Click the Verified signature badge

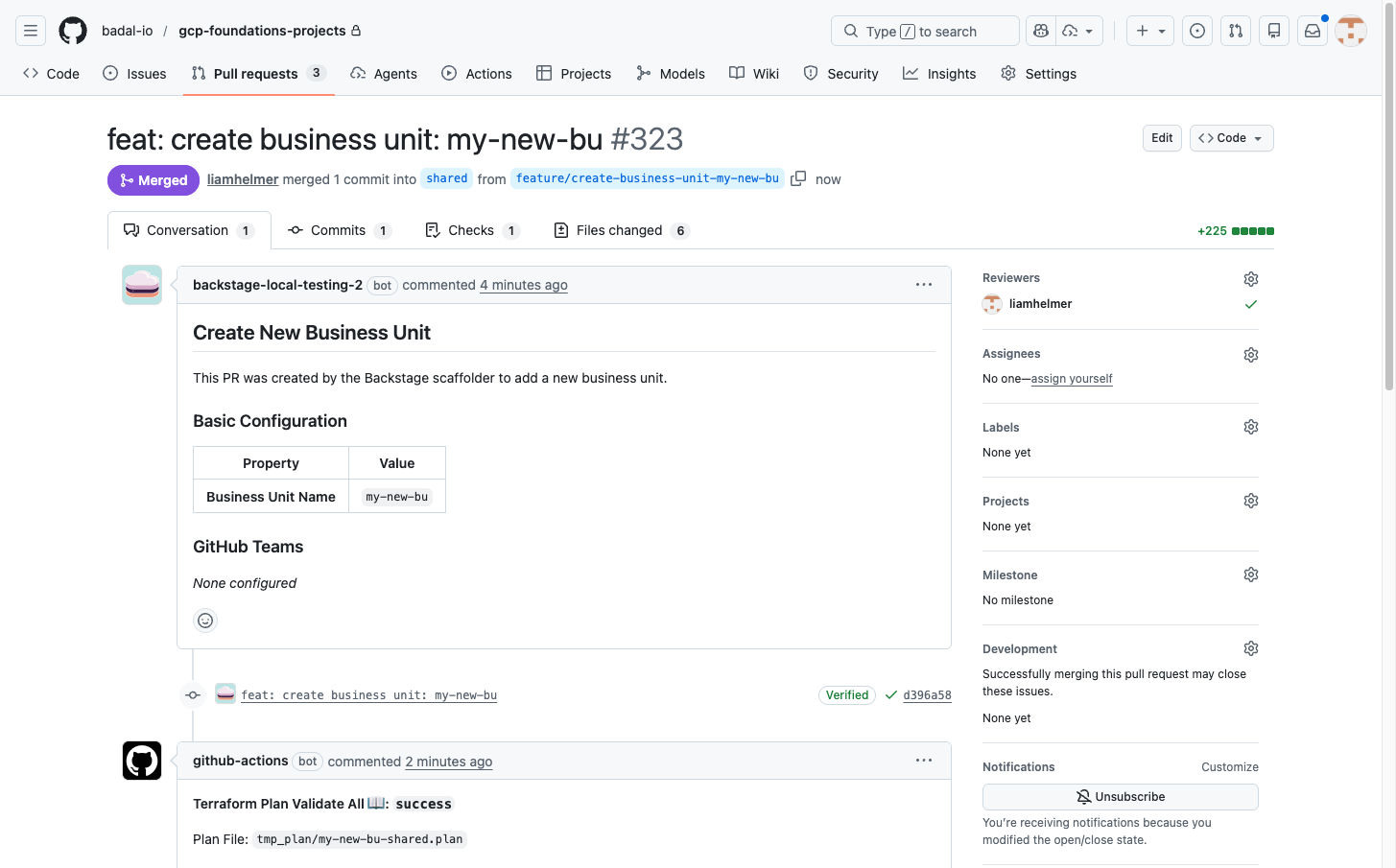click(x=847, y=695)
